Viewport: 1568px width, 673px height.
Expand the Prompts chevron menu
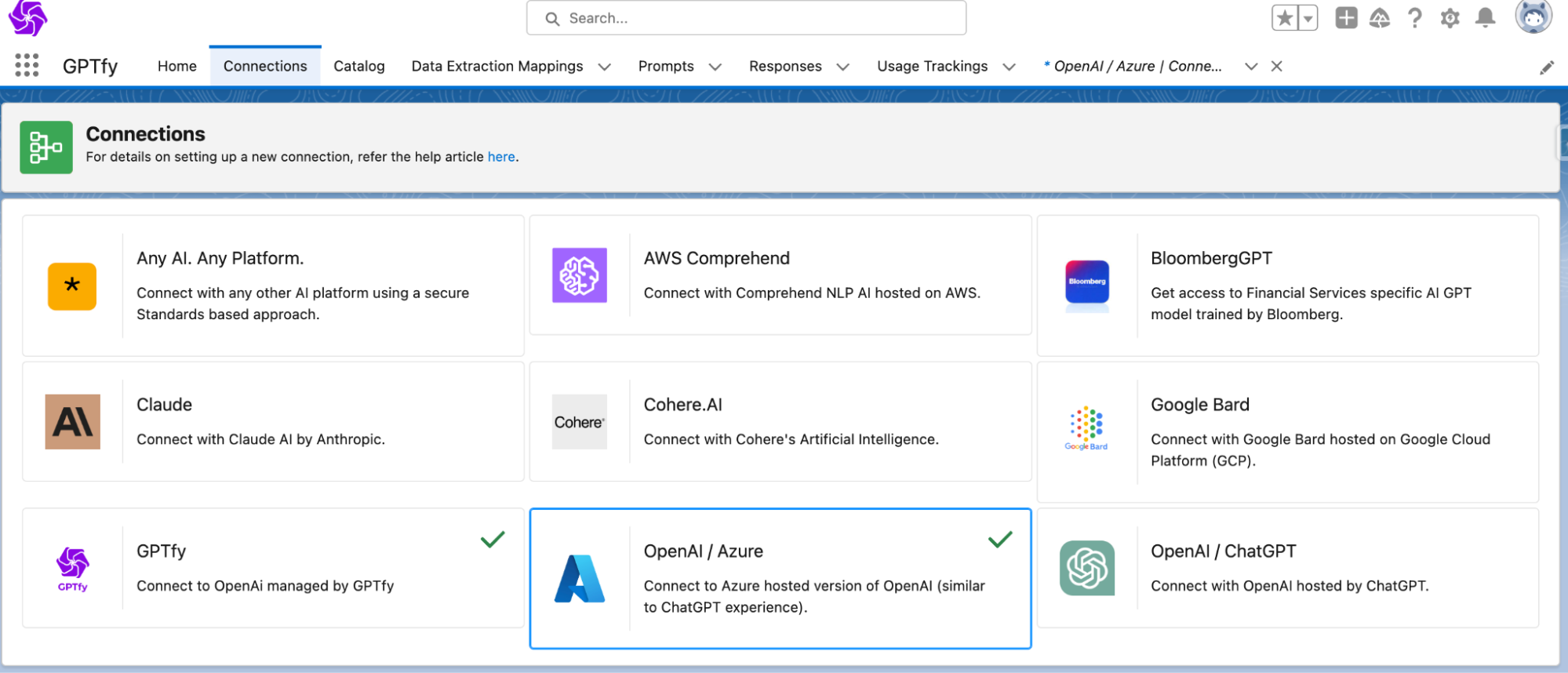click(x=715, y=67)
